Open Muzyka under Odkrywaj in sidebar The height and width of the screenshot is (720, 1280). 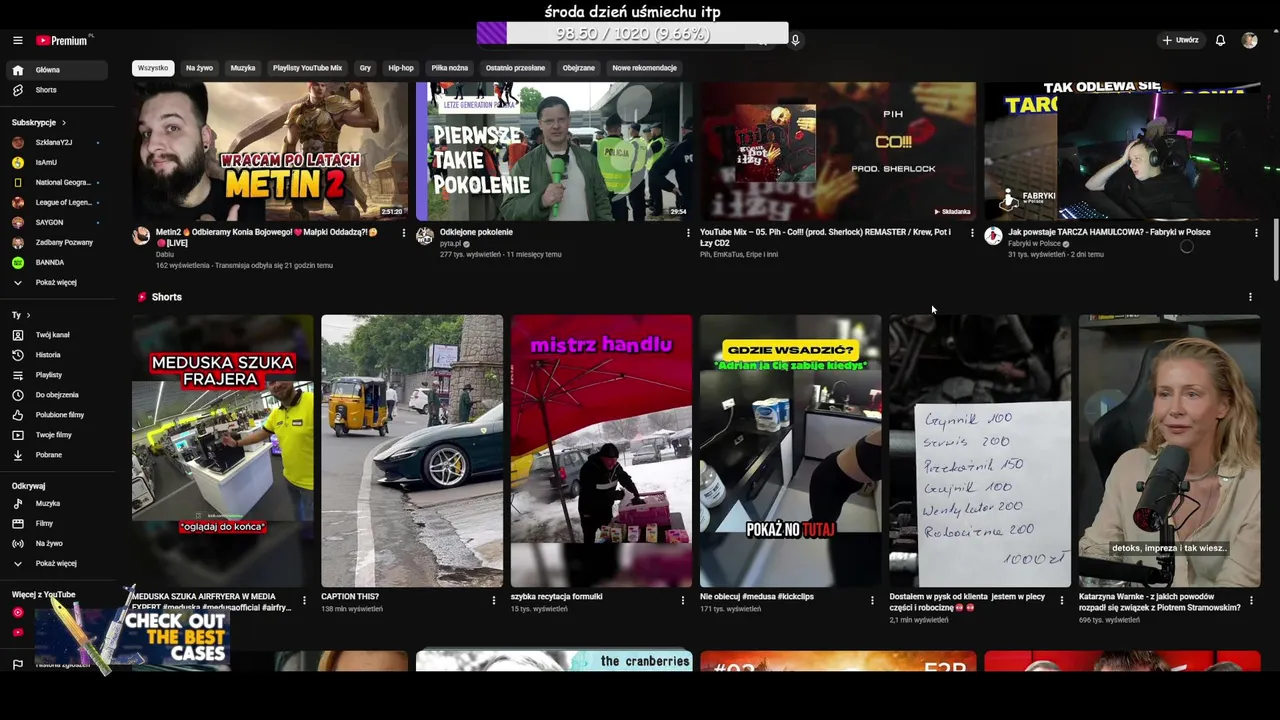(57, 503)
